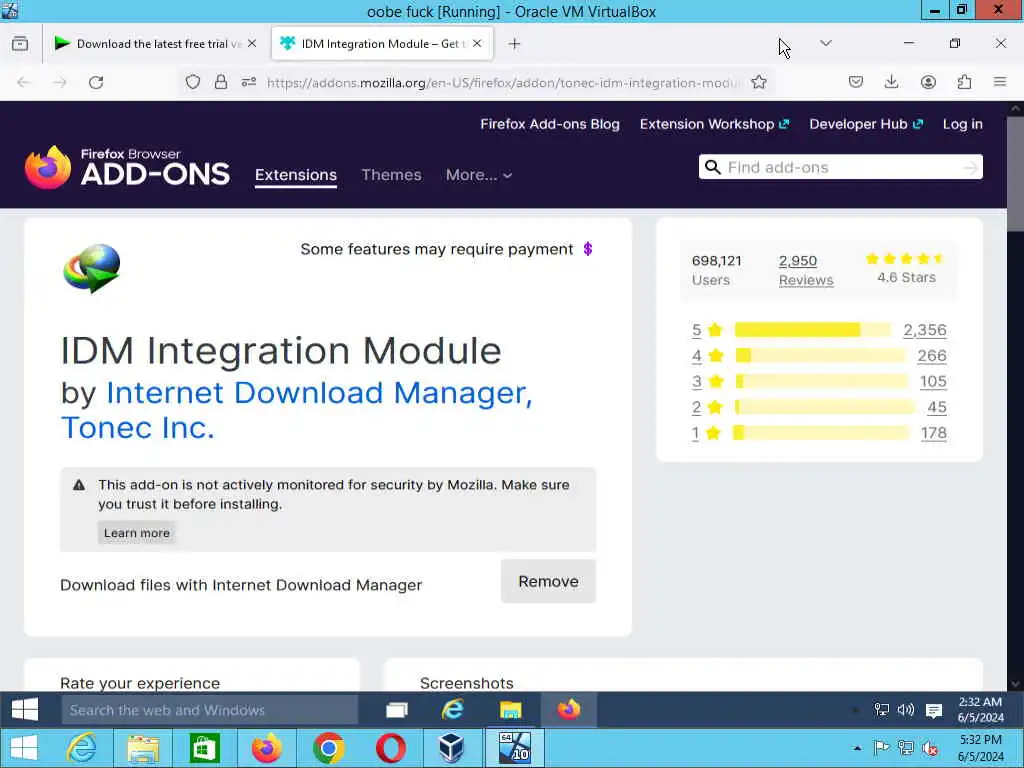Screen dimensions: 1024x768
Task: Open the 2,356 five-star reviews count
Action: [x=925, y=330]
